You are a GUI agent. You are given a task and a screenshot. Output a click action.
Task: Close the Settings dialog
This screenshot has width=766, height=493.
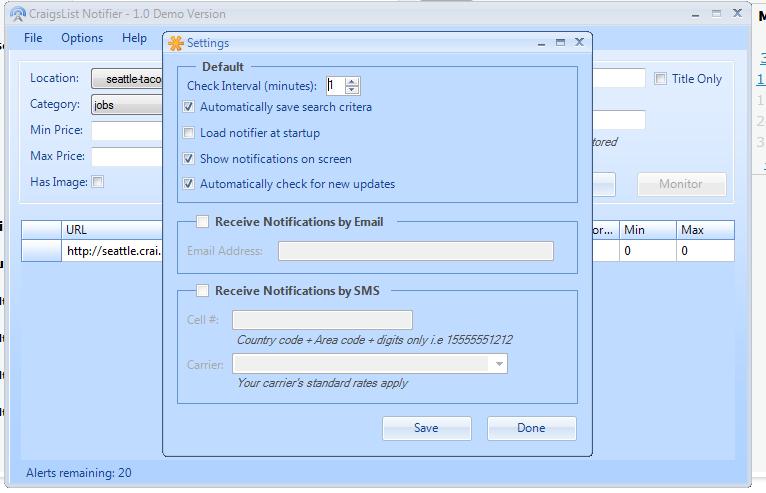coord(579,42)
